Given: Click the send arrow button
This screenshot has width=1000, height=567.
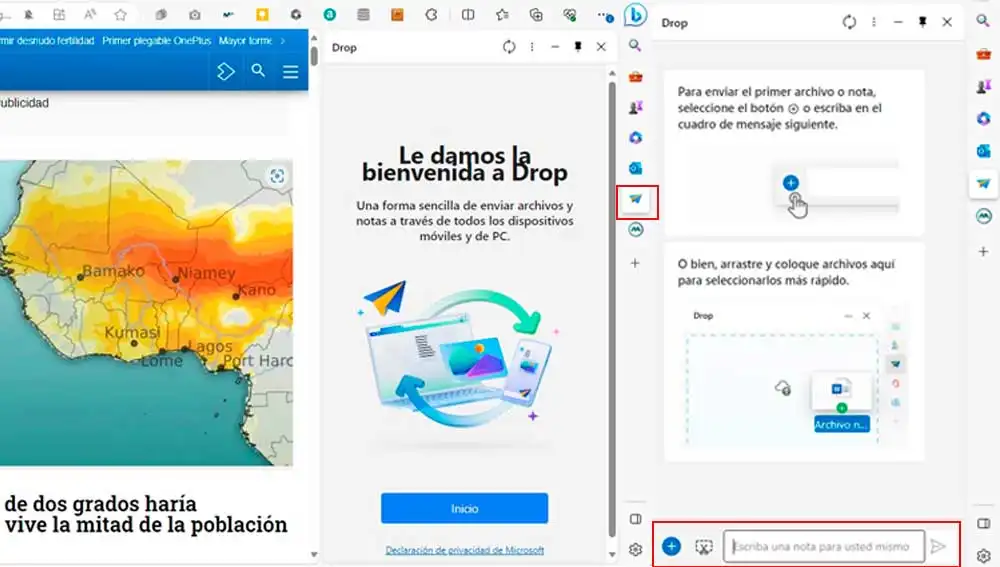Looking at the screenshot, I should tap(938, 547).
